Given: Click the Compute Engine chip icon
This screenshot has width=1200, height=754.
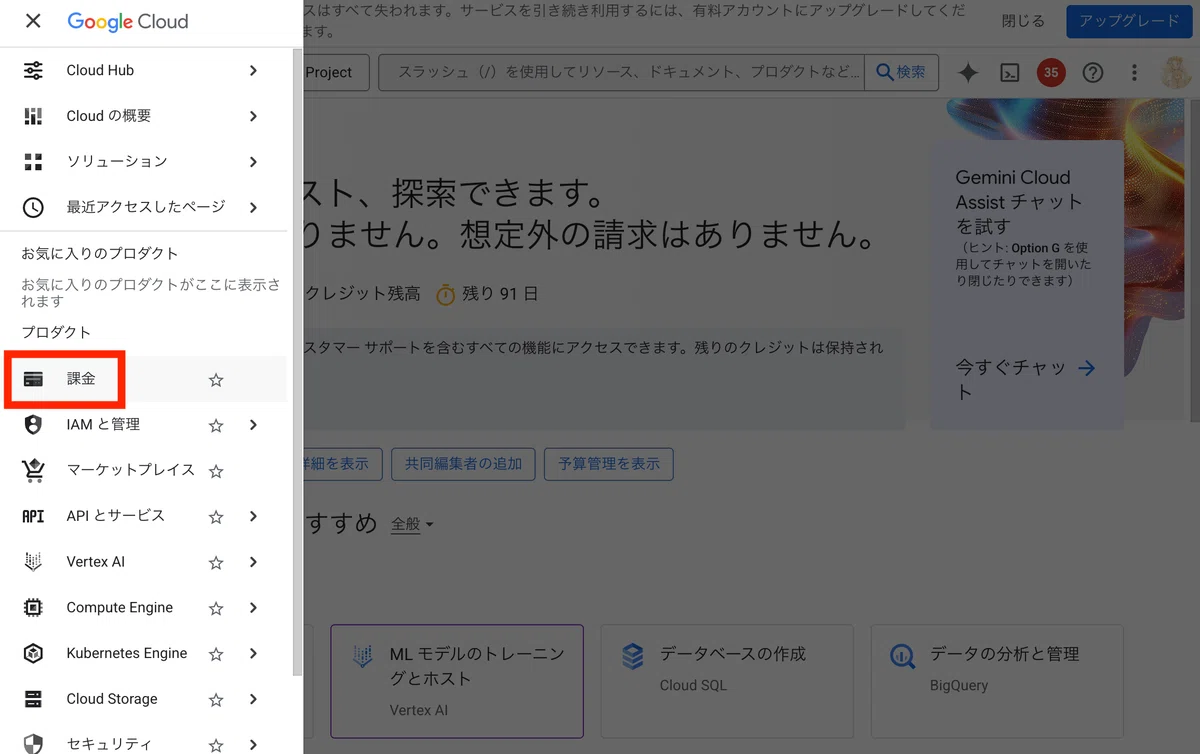Looking at the screenshot, I should [x=33, y=608].
